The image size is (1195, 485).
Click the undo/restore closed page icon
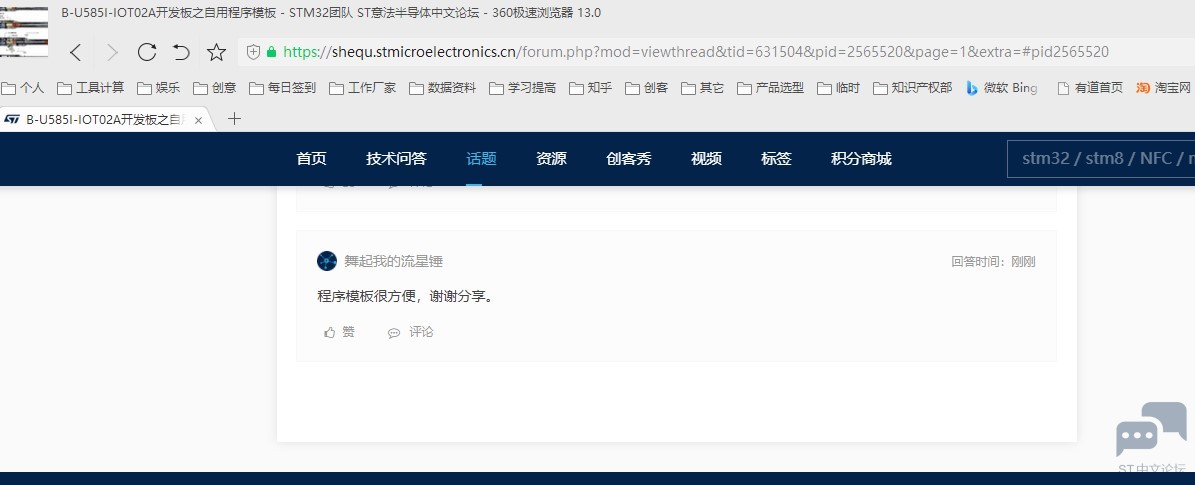[x=181, y=52]
